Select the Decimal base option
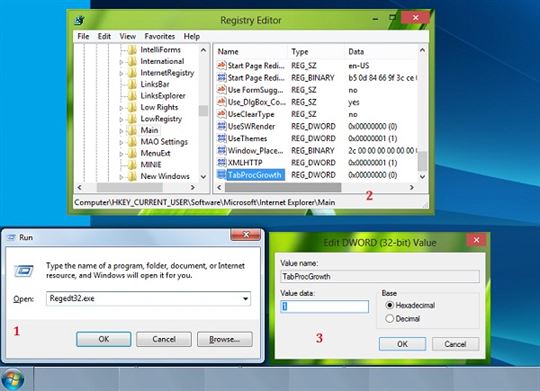 tap(390, 319)
